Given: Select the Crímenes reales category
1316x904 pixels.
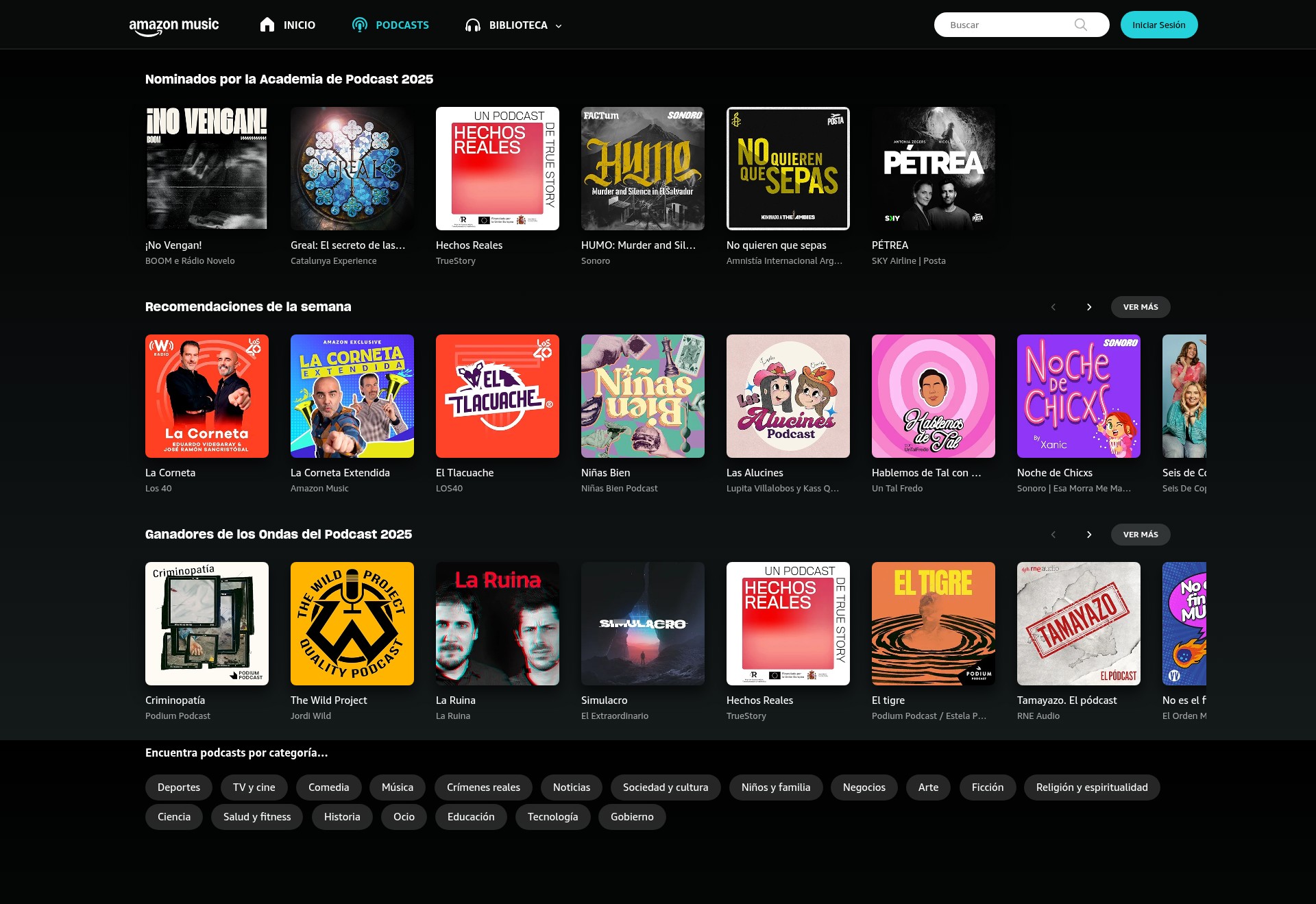Looking at the screenshot, I should point(483,787).
